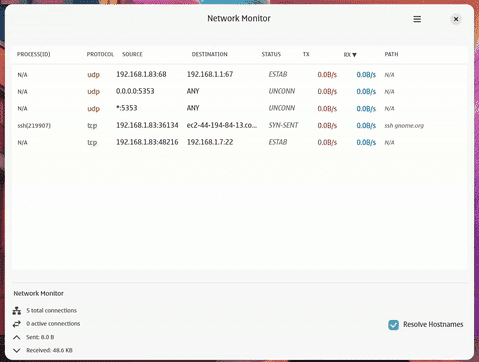The image size is (479, 362).
Task: Click the total connections network icon
Action: pyautogui.click(x=17, y=311)
